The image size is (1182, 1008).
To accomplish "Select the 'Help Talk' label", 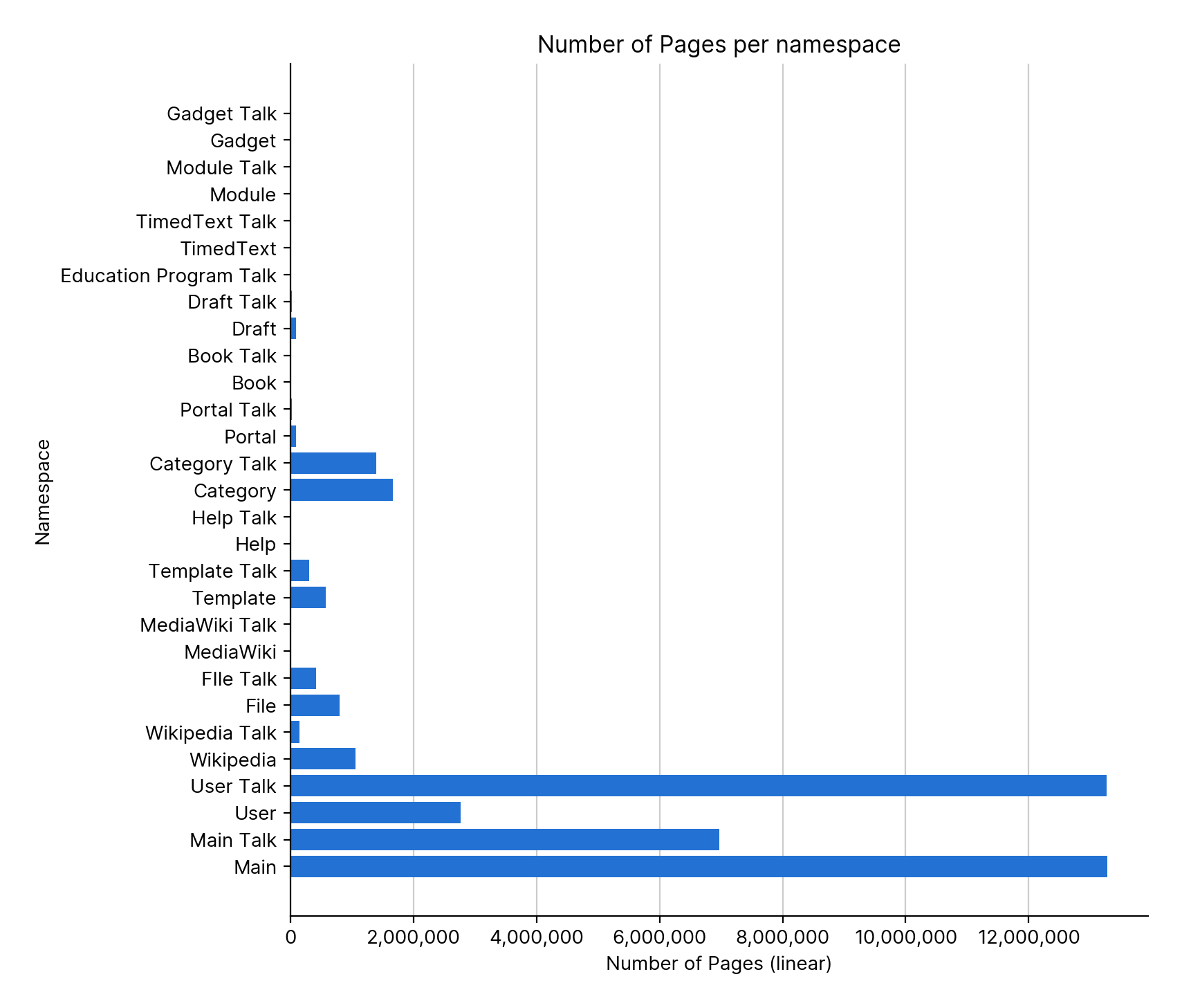I will 234,517.
